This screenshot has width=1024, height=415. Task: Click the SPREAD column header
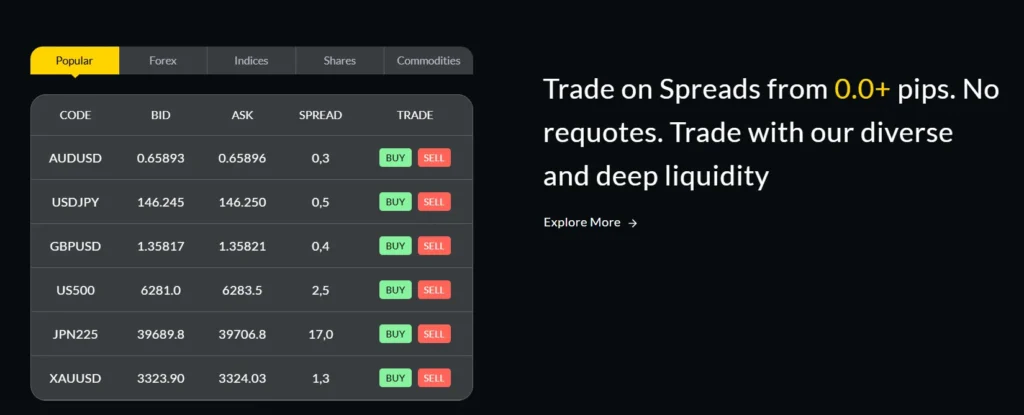pos(320,115)
